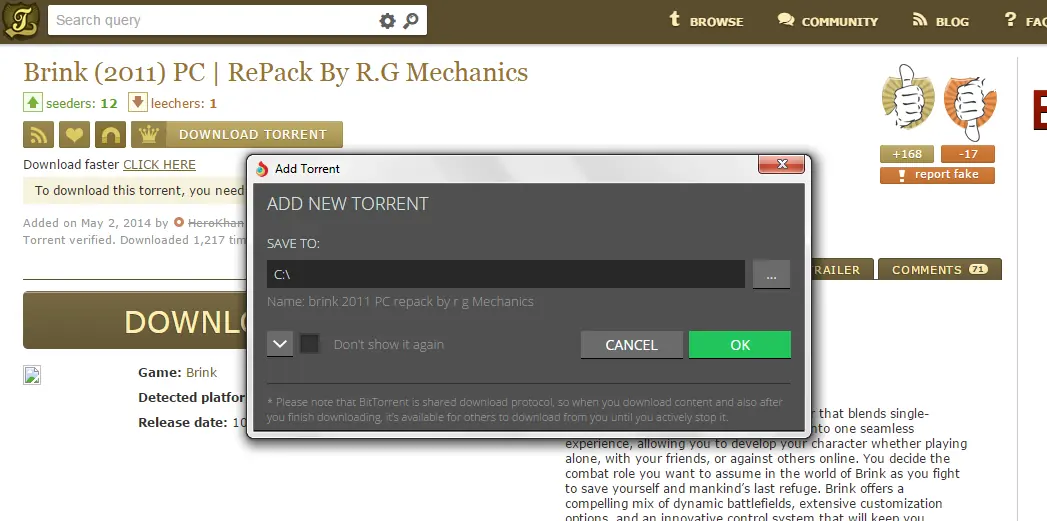Click into the Save To path field
1047x521 pixels.
pos(505,275)
